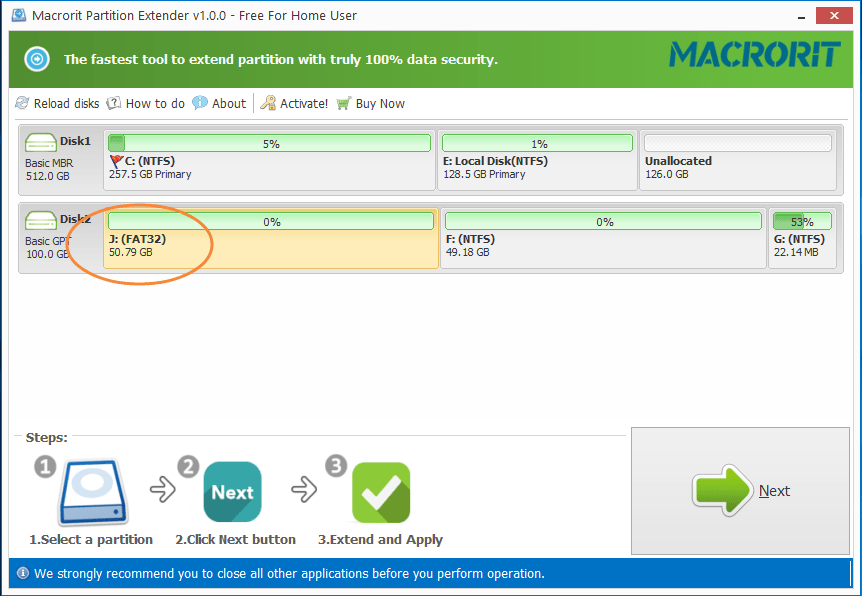Open the About dialog icon

(x=201, y=103)
